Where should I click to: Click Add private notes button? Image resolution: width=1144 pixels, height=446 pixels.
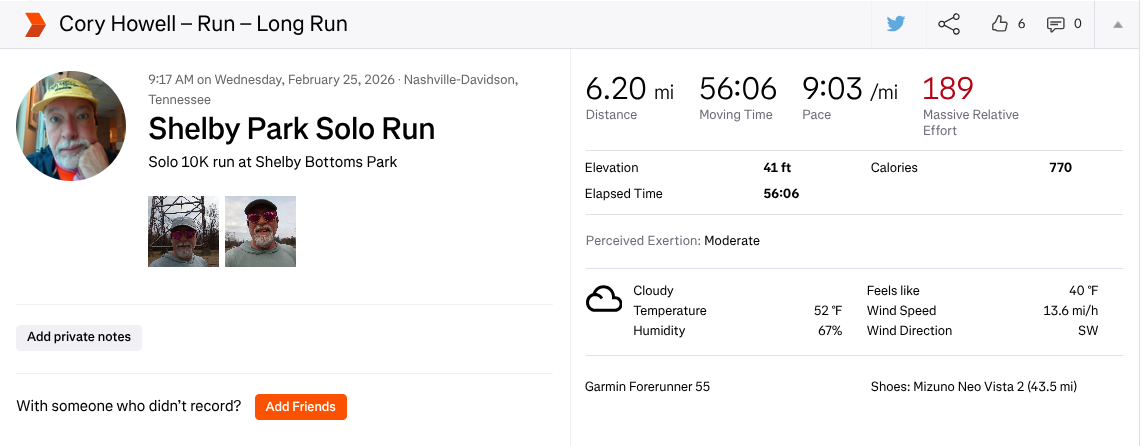pos(79,337)
